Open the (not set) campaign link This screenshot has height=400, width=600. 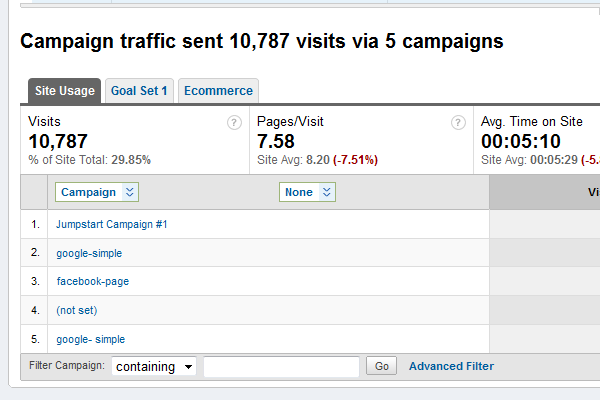click(x=77, y=310)
